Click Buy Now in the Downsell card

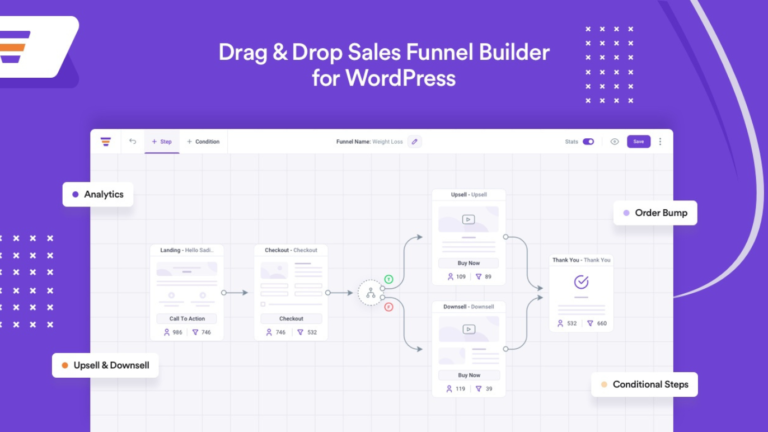469,375
